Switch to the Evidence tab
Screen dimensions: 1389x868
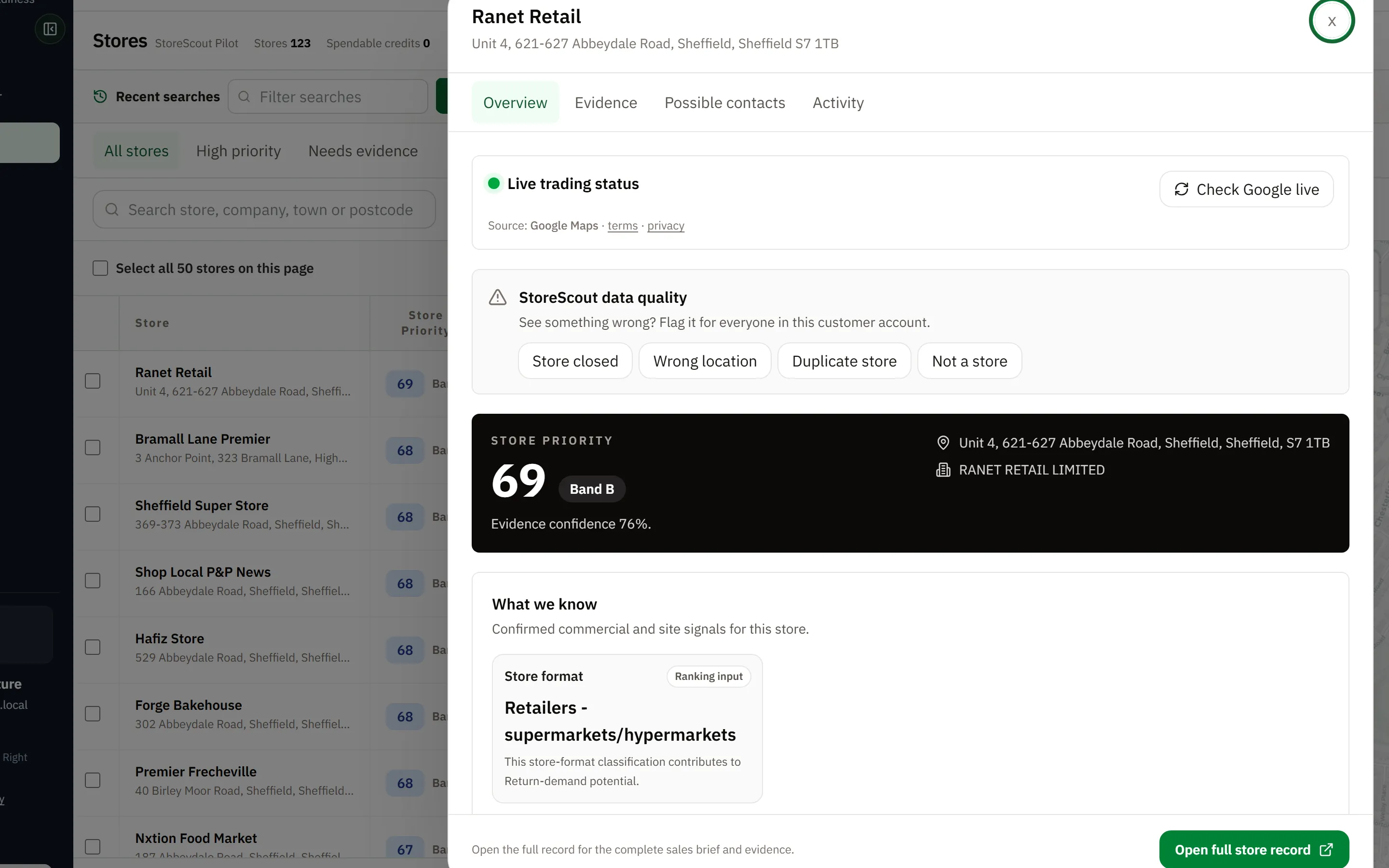[606, 103]
